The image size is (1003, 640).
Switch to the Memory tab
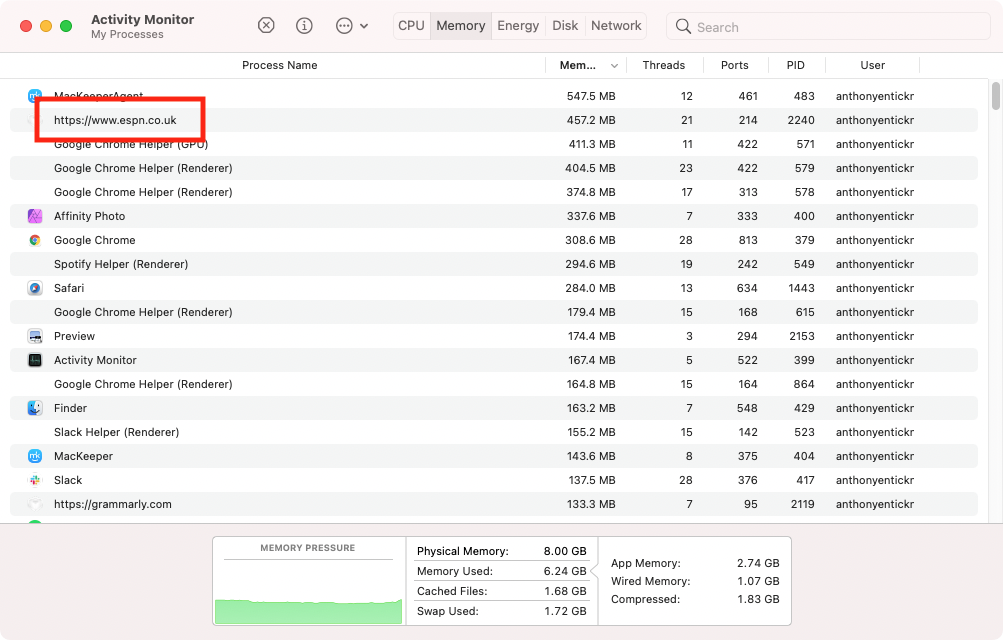point(461,26)
